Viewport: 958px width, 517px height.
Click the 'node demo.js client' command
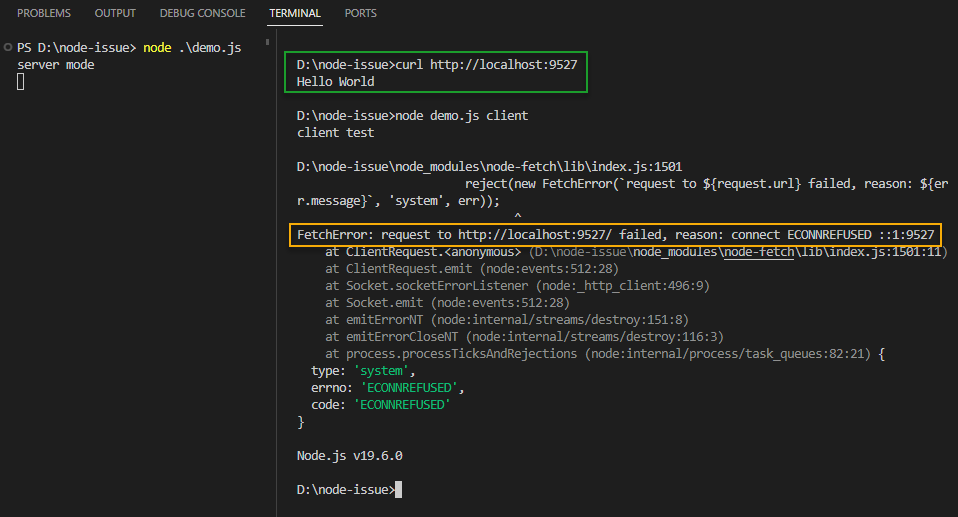click(x=462, y=116)
